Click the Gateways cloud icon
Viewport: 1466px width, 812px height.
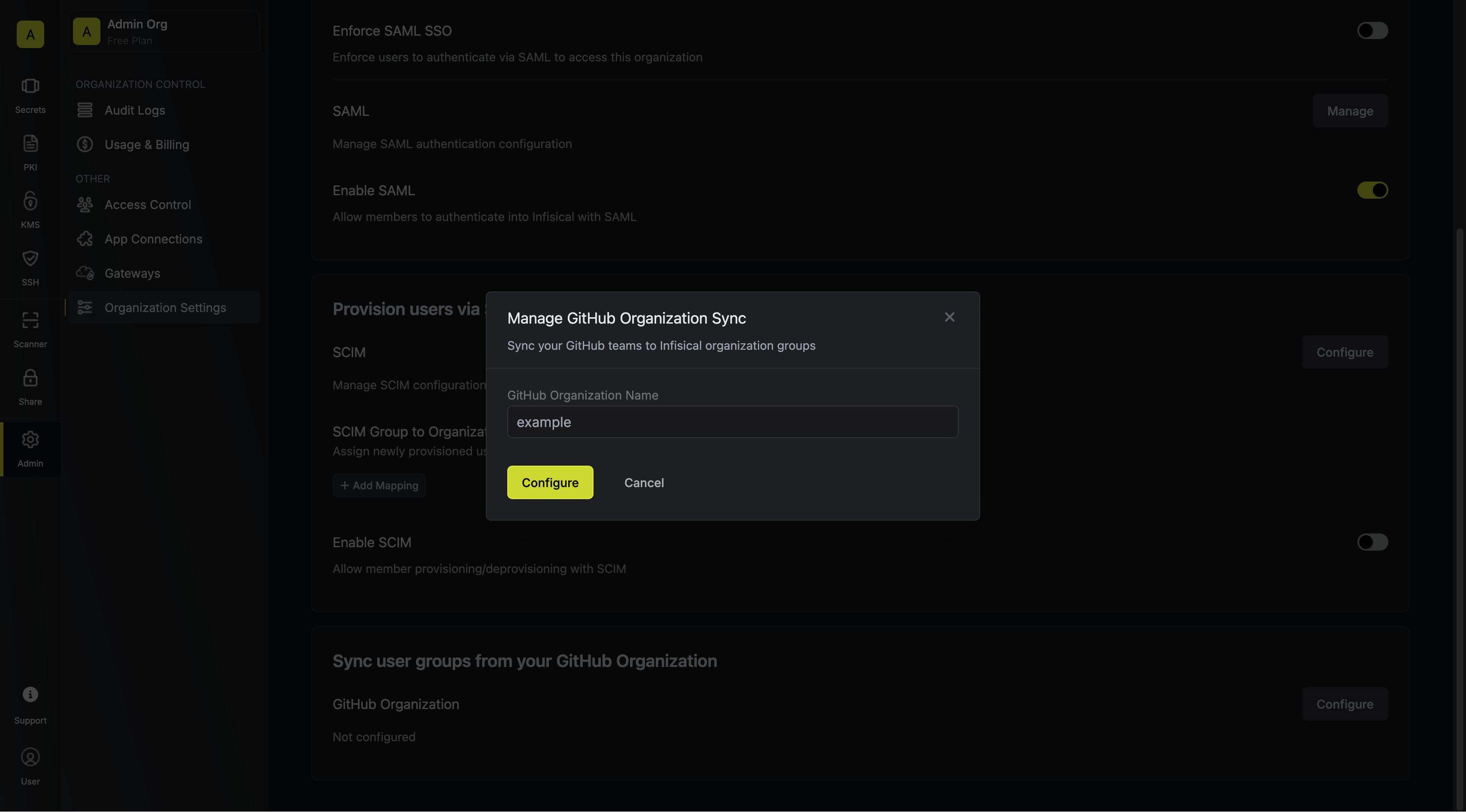click(85, 273)
